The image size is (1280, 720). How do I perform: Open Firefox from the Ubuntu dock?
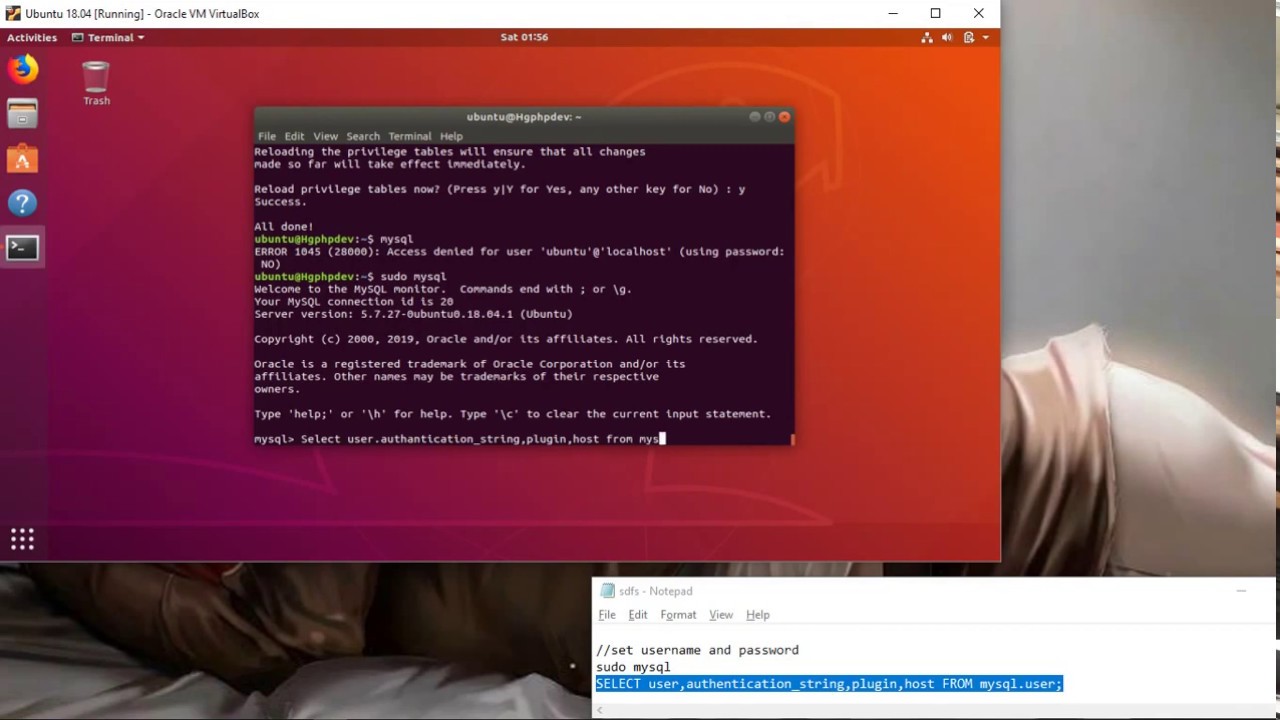22,69
